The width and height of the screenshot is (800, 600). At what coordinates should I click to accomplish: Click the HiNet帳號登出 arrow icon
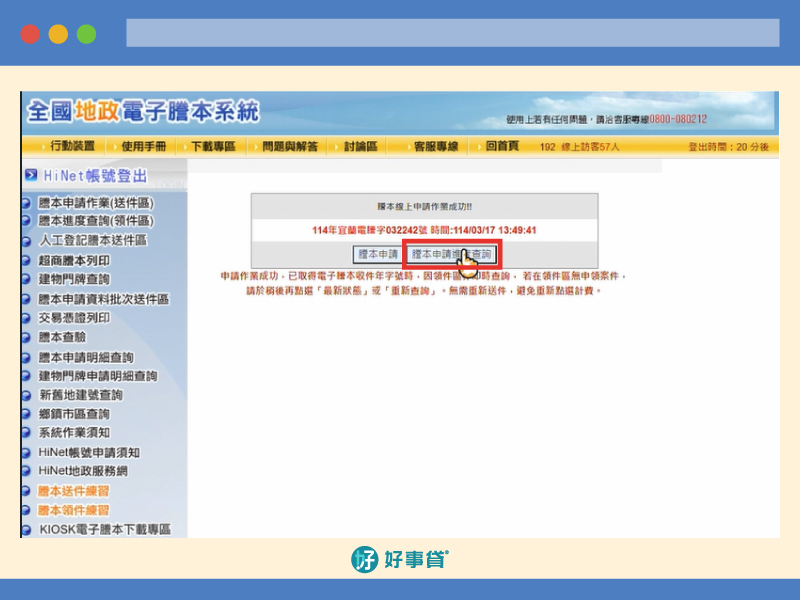pyautogui.click(x=31, y=176)
